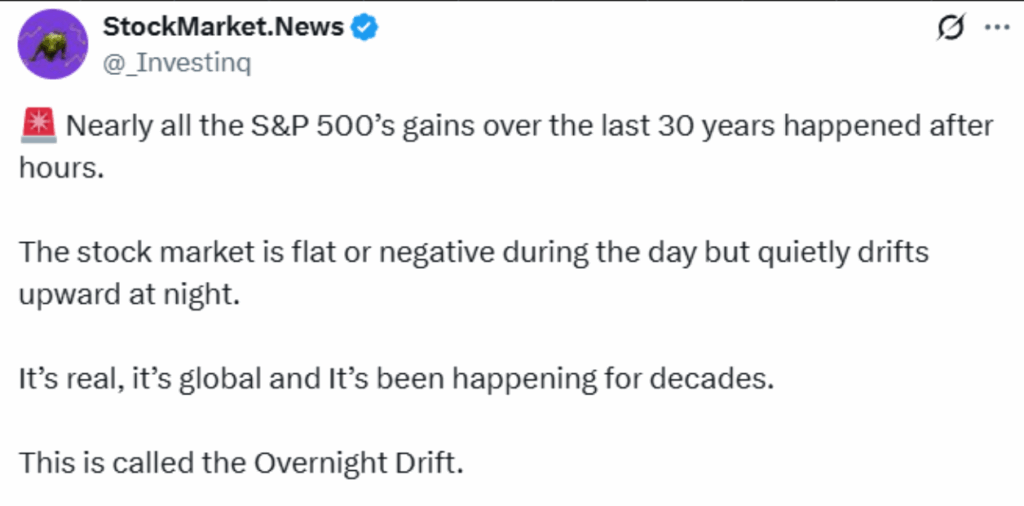The width and height of the screenshot is (1024, 506).
Task: Open the three-dot more options menu
Action: point(996,28)
